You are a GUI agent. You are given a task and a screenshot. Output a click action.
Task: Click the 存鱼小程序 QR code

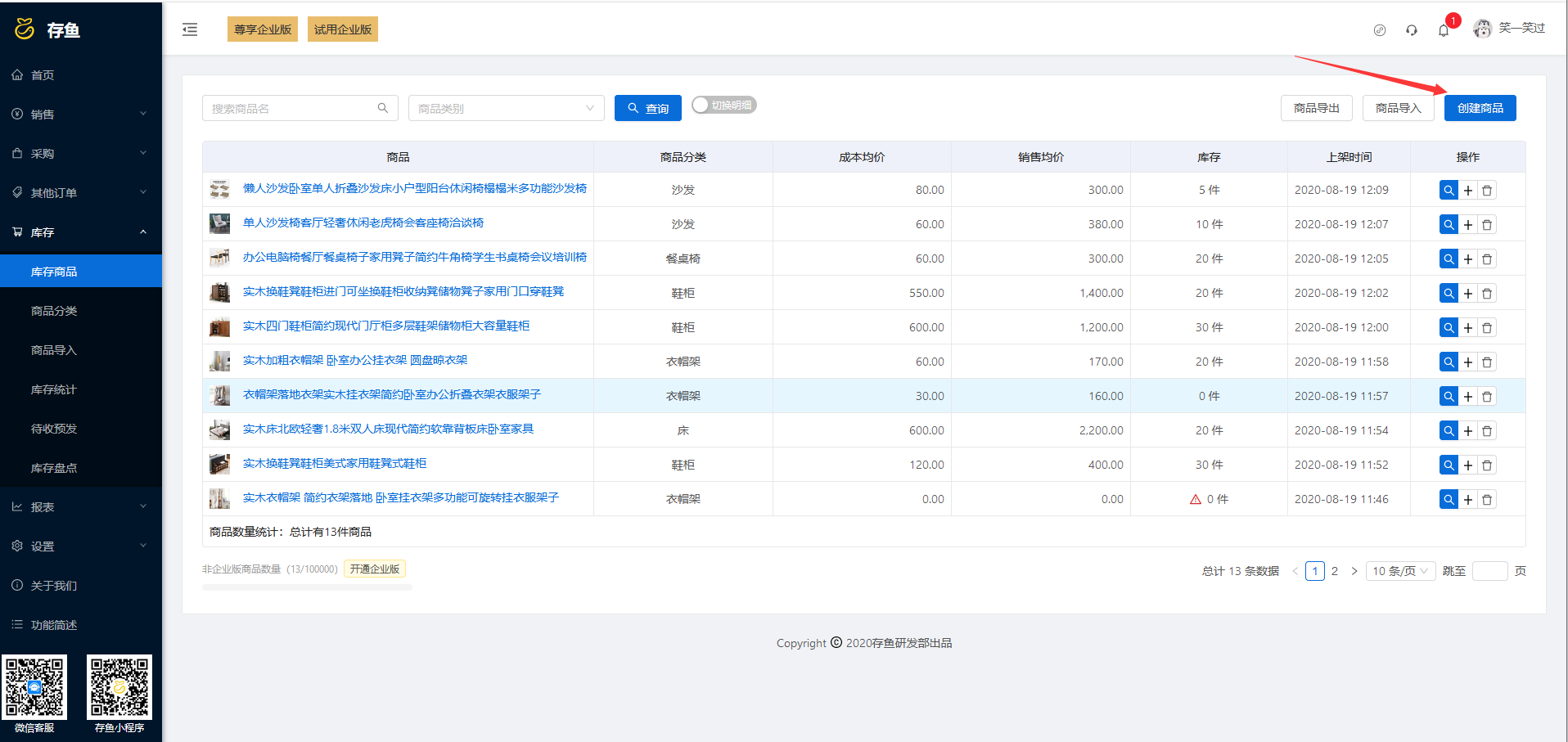point(119,687)
